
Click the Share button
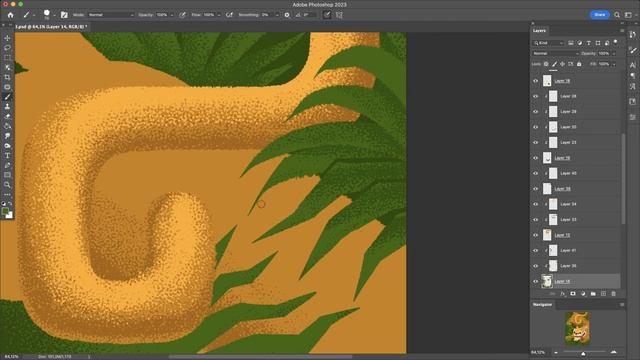(x=600, y=15)
